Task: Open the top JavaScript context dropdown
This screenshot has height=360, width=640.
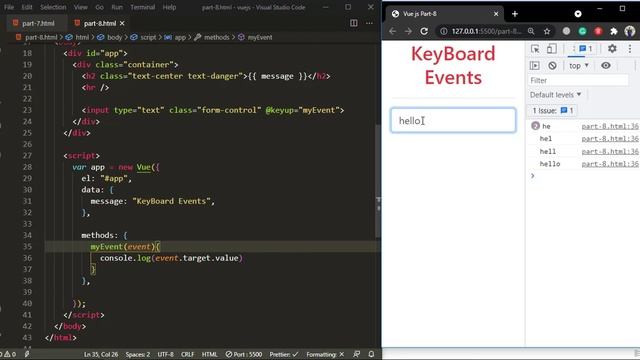Action: [579, 65]
